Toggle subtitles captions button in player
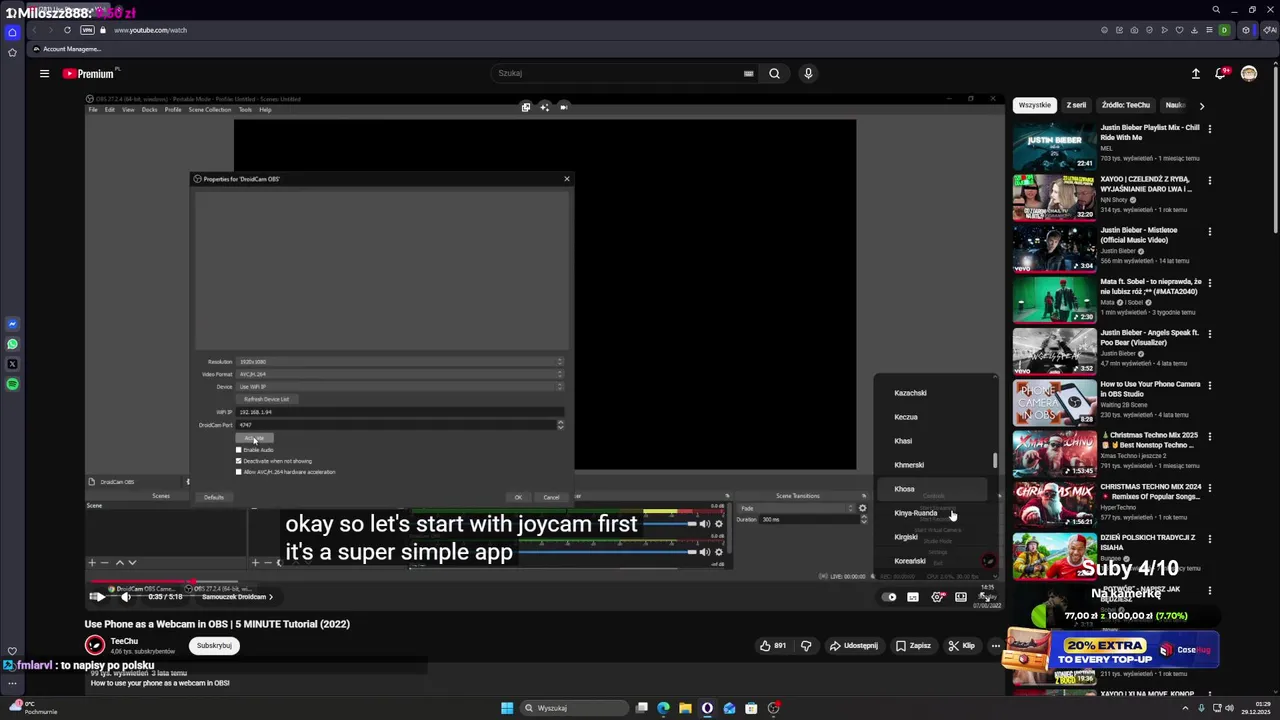This screenshot has height=720, width=1280. (x=913, y=597)
